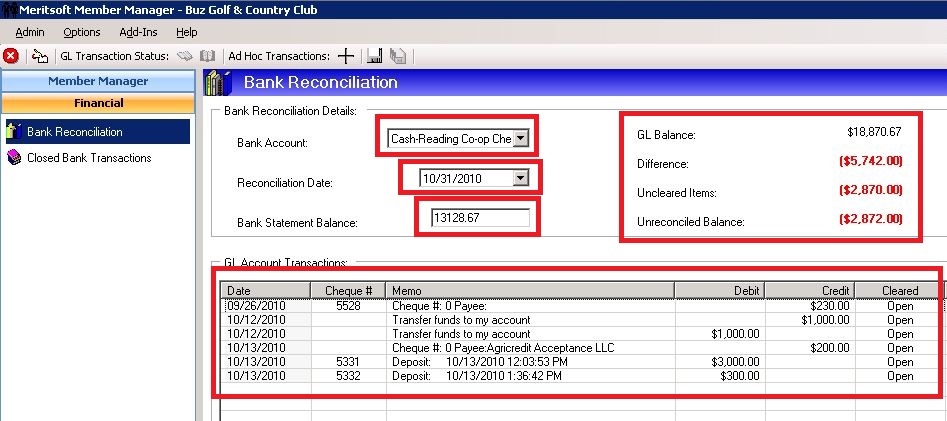The height and width of the screenshot is (421, 947).
Task: Click the 10/31/2010 date field text
Action: pos(452,178)
